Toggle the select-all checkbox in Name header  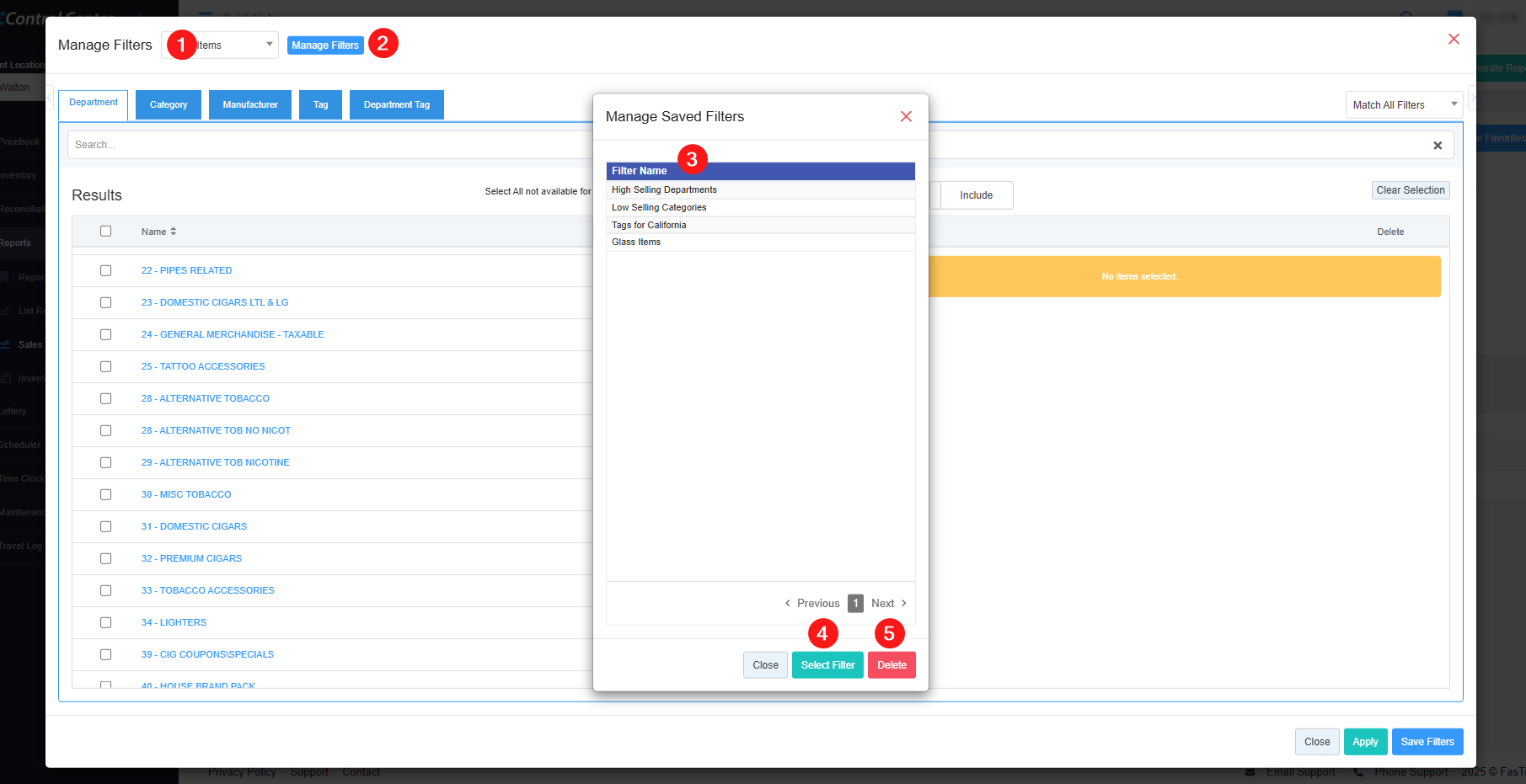[105, 232]
